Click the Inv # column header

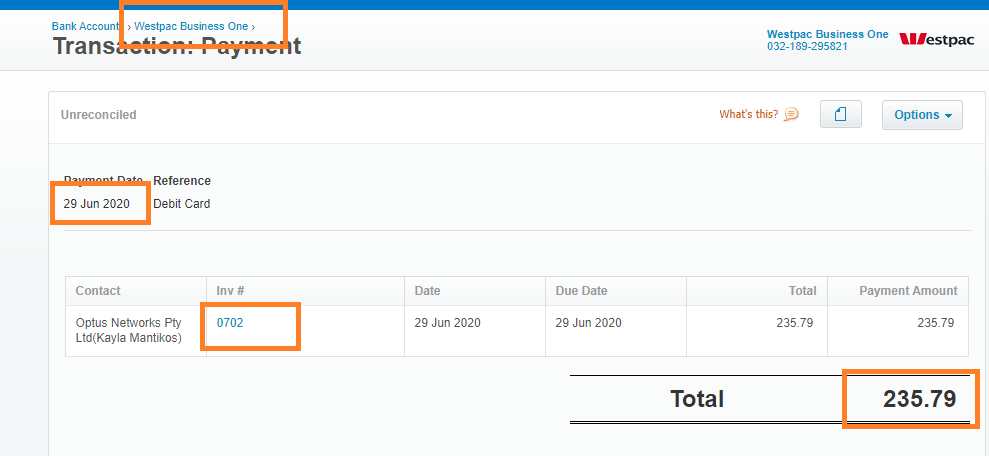[x=230, y=291]
